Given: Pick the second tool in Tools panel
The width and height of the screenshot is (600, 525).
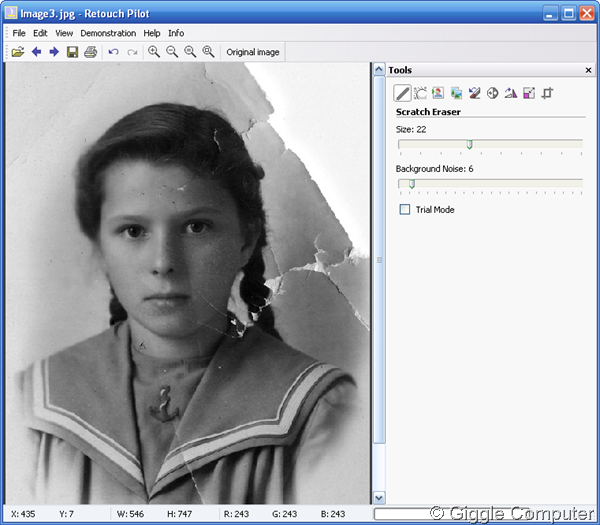Looking at the screenshot, I should click(x=420, y=93).
